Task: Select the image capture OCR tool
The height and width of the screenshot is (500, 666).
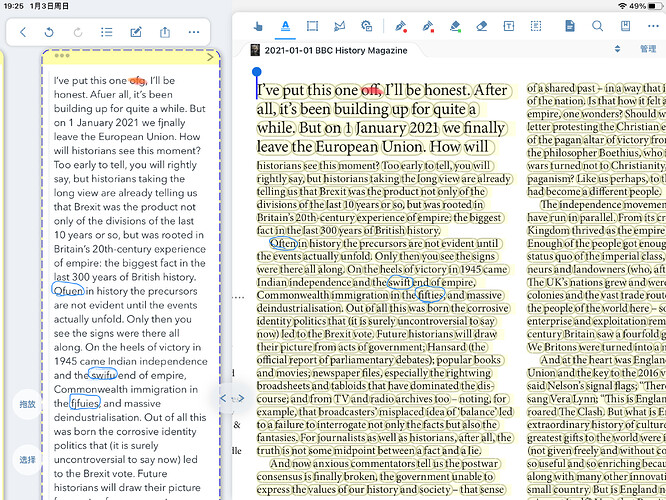Action: click(x=367, y=26)
